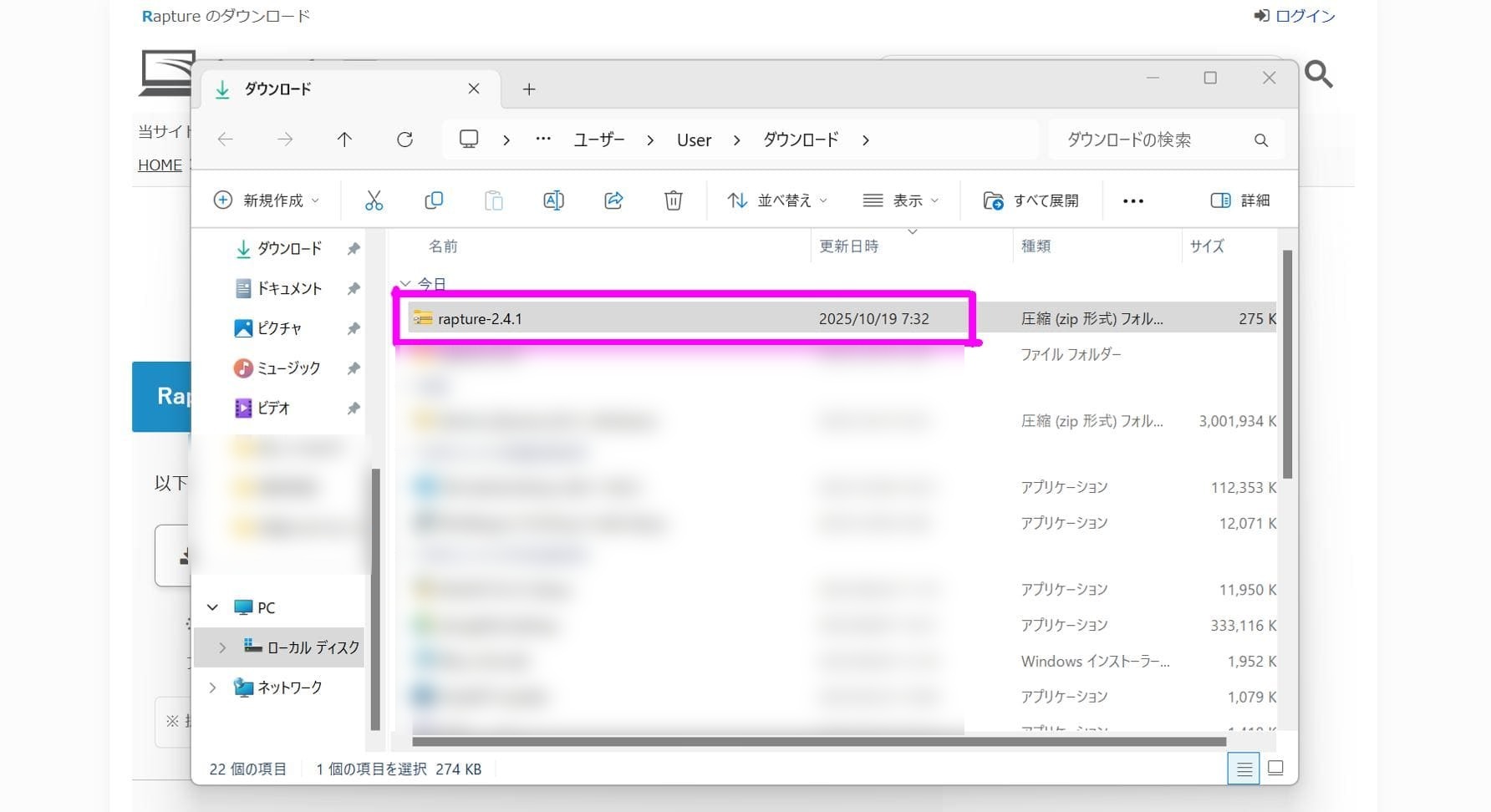Go up one folder level
1491x812 pixels.
click(x=344, y=140)
